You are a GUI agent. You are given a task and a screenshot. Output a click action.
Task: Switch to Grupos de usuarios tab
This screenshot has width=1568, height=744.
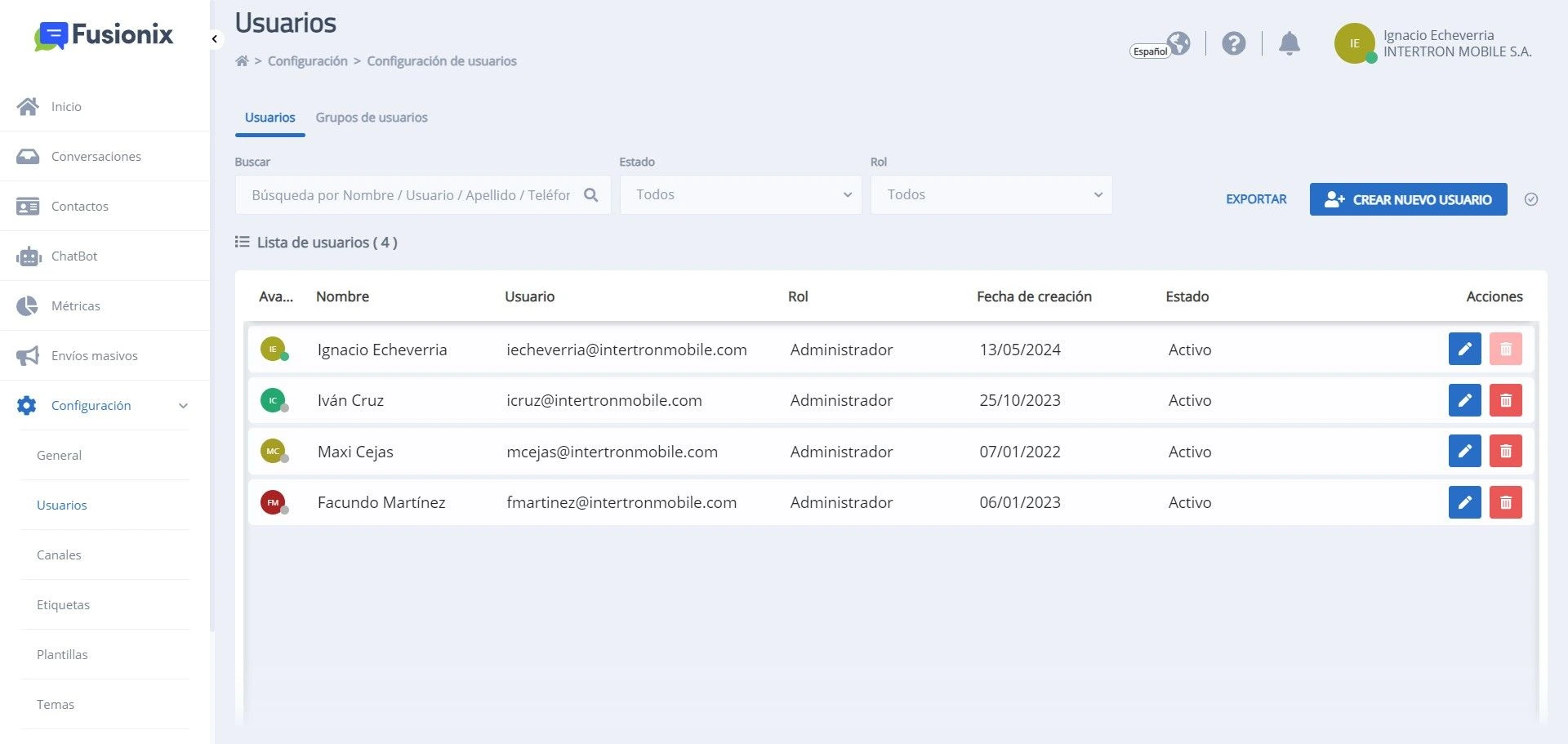[372, 118]
